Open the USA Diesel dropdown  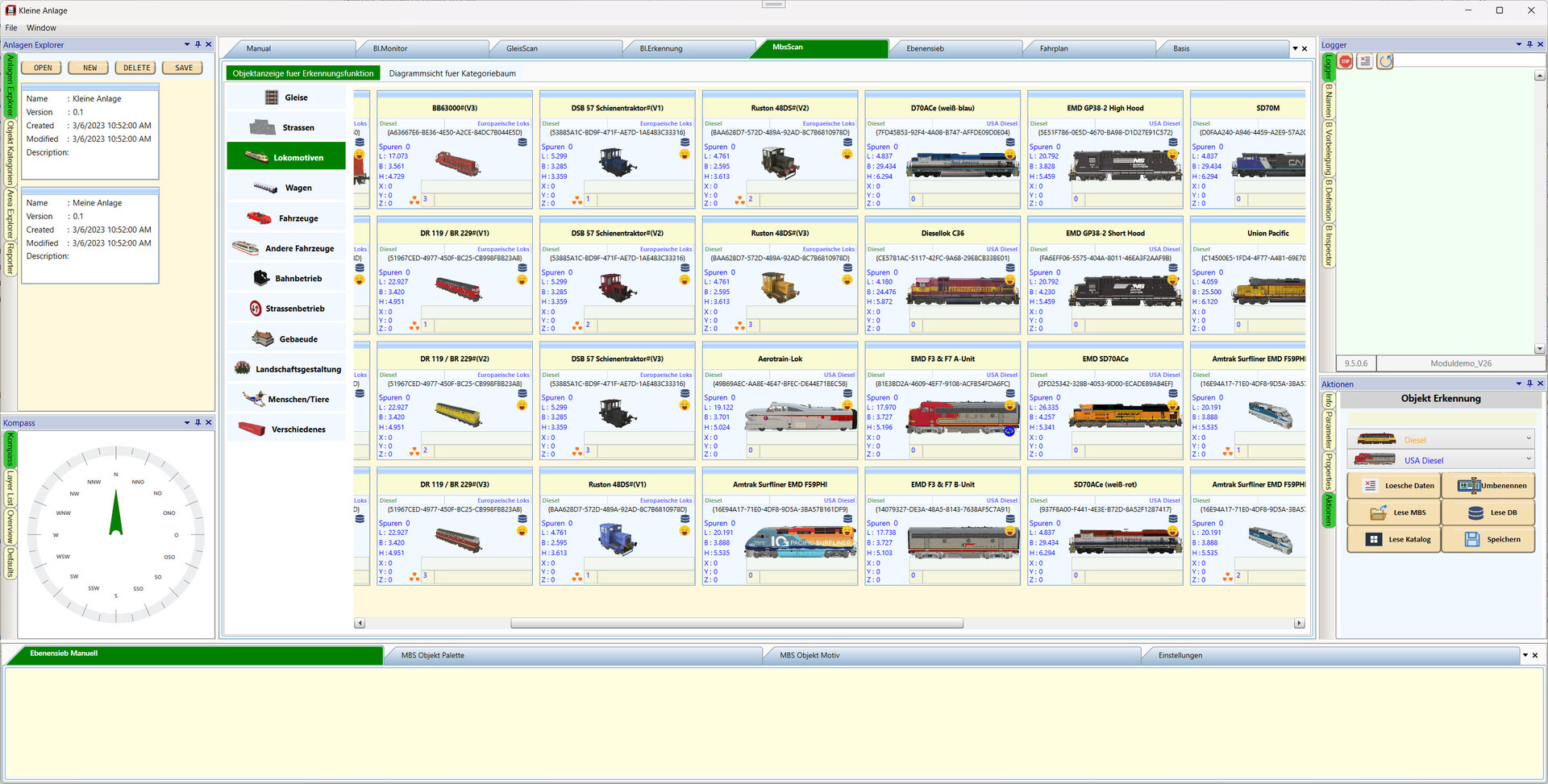tap(1528, 459)
